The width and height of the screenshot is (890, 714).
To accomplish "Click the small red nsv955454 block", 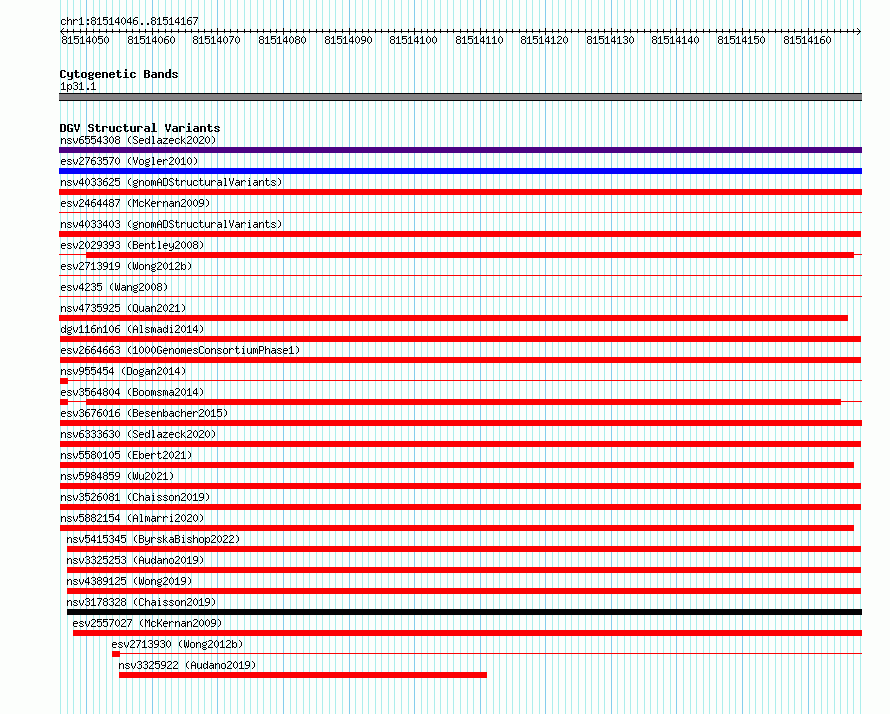I will click(64, 381).
